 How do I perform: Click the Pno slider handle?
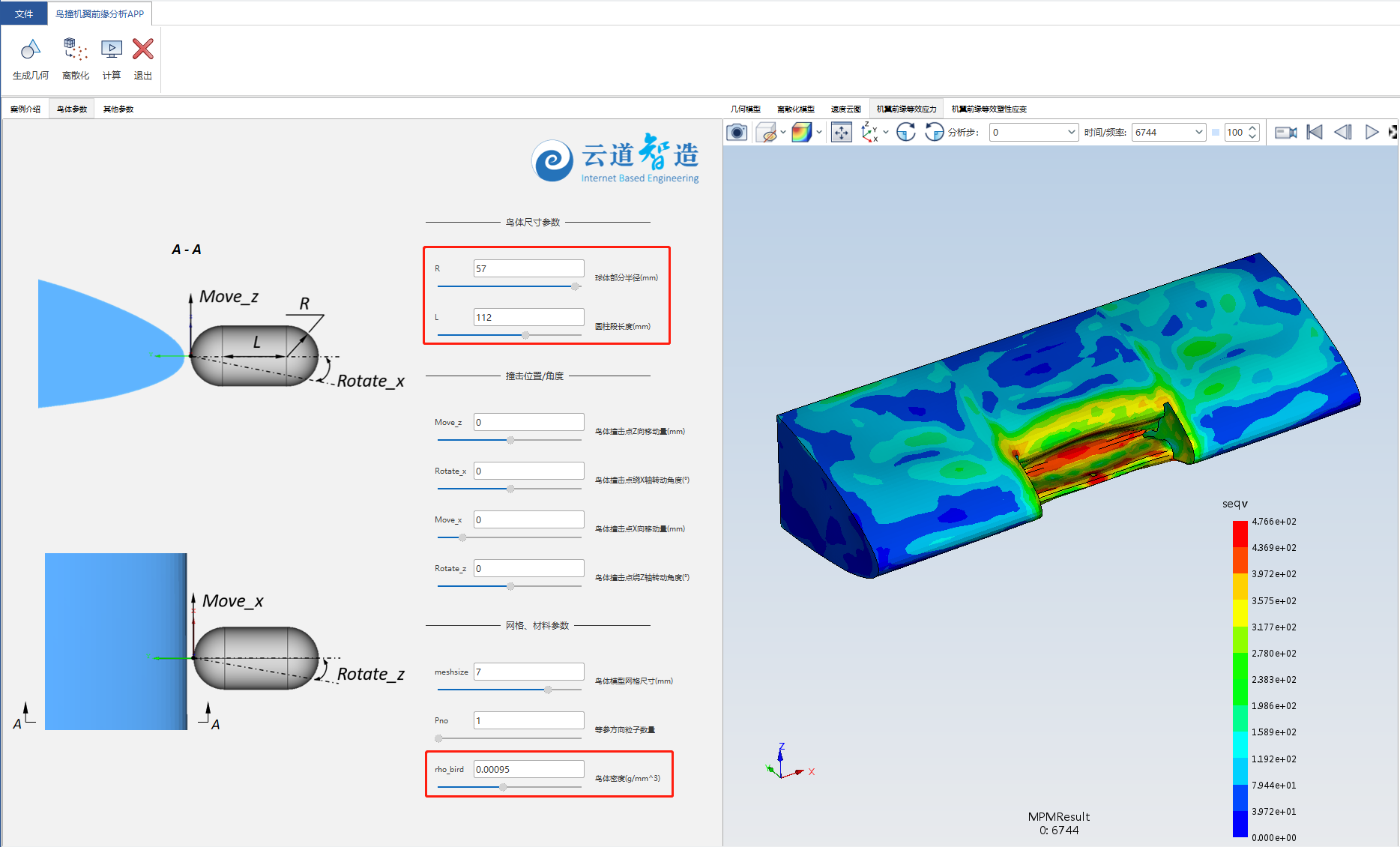[x=439, y=738]
